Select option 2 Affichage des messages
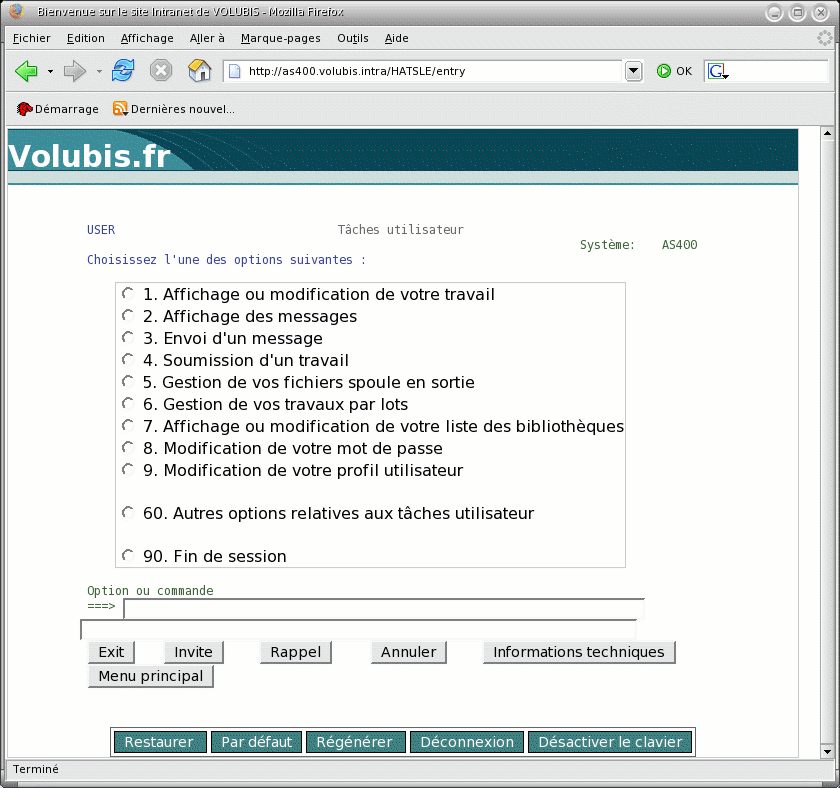Screen dimensions: 840x788 128,316
